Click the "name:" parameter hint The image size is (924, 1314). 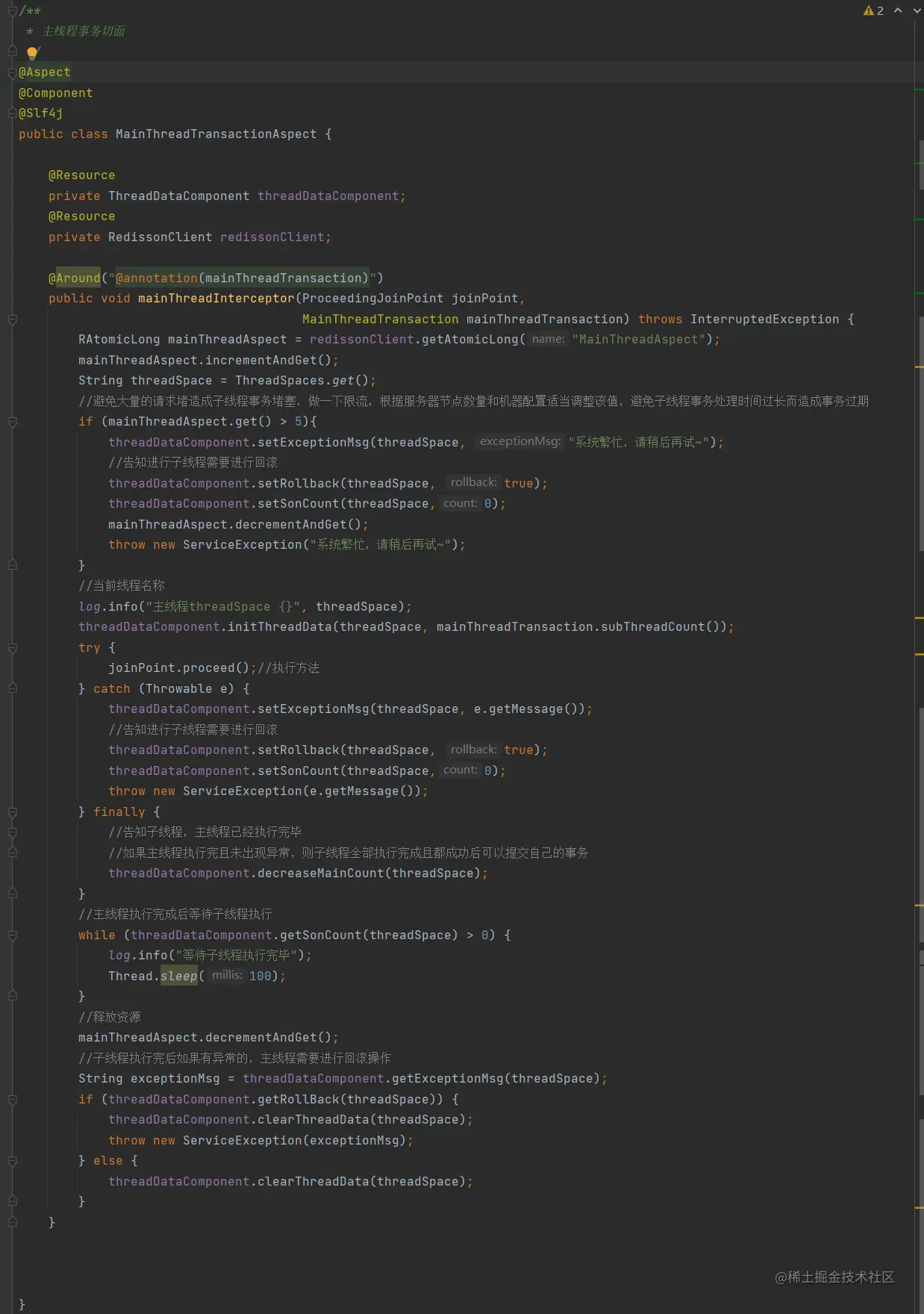point(549,339)
